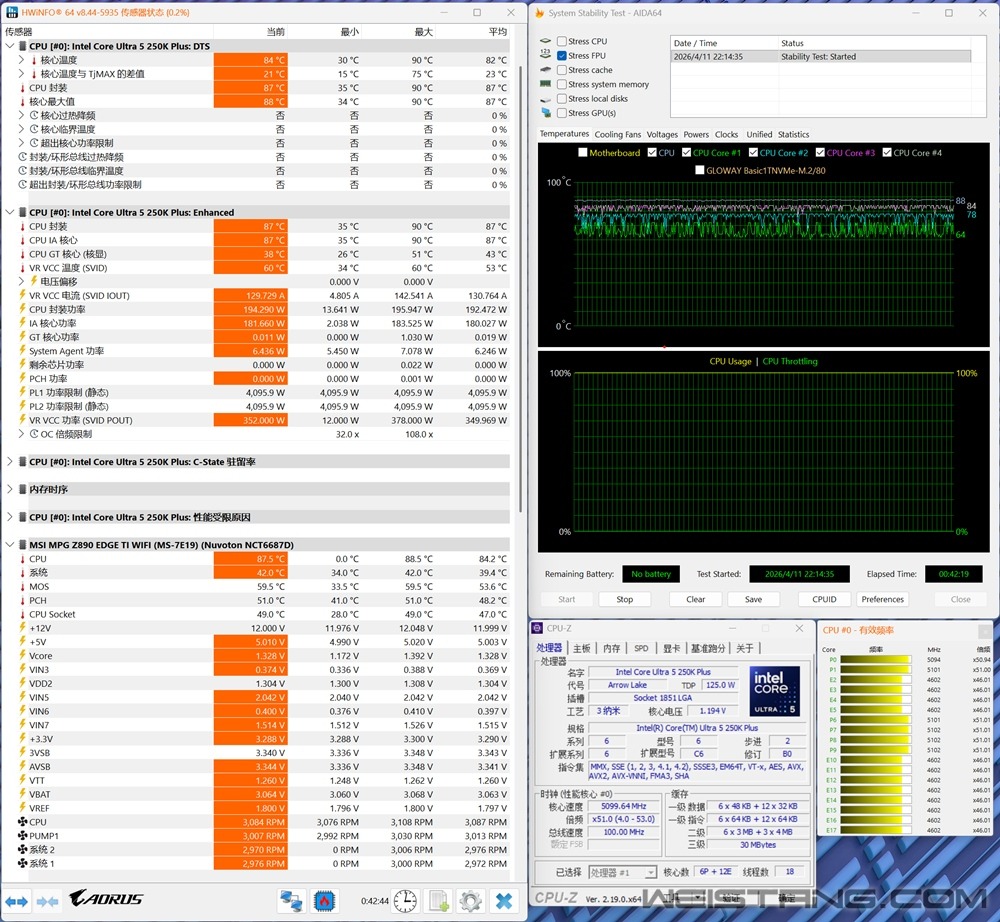Open HWiNFO settings with the gear icon
The height and width of the screenshot is (922, 1000).
(470, 901)
